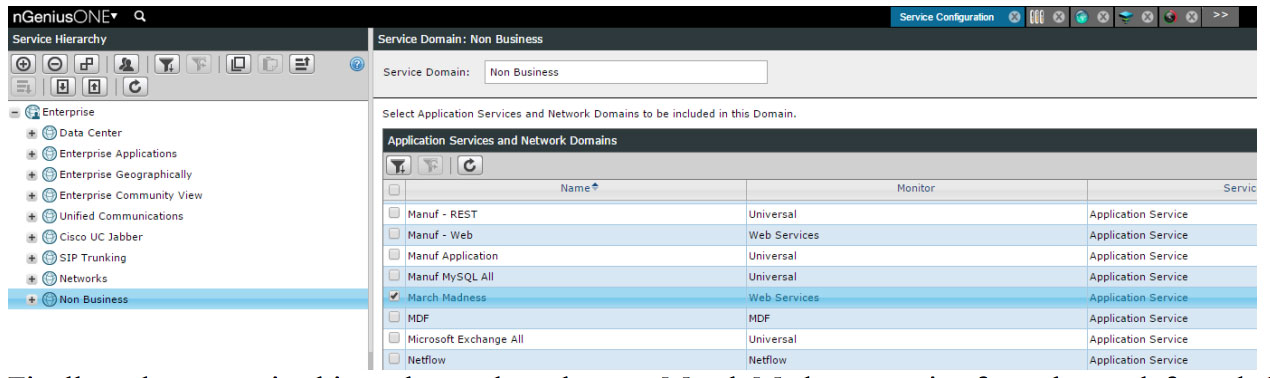Select the Data Center tree item

pos(90,133)
